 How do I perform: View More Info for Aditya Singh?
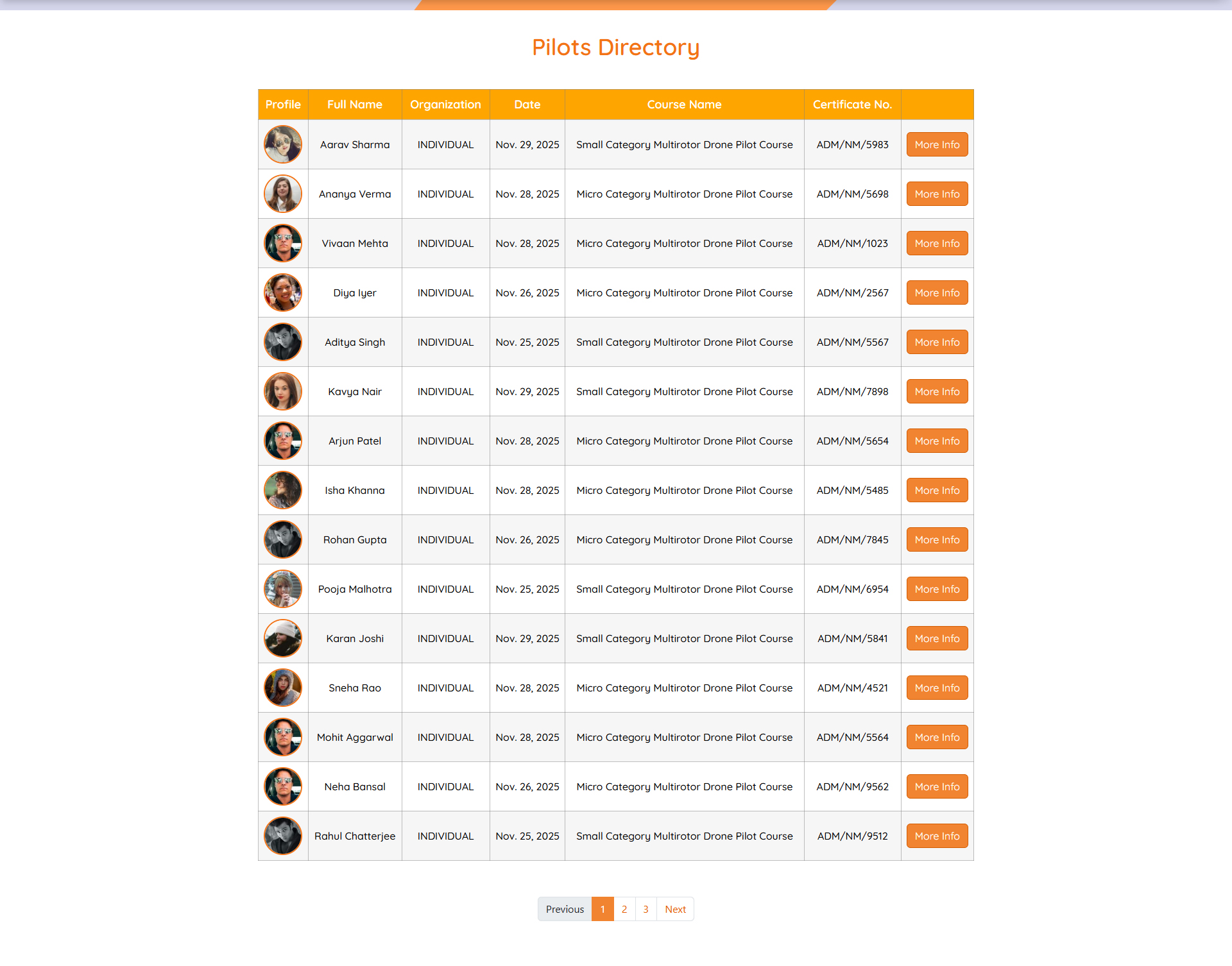937,342
